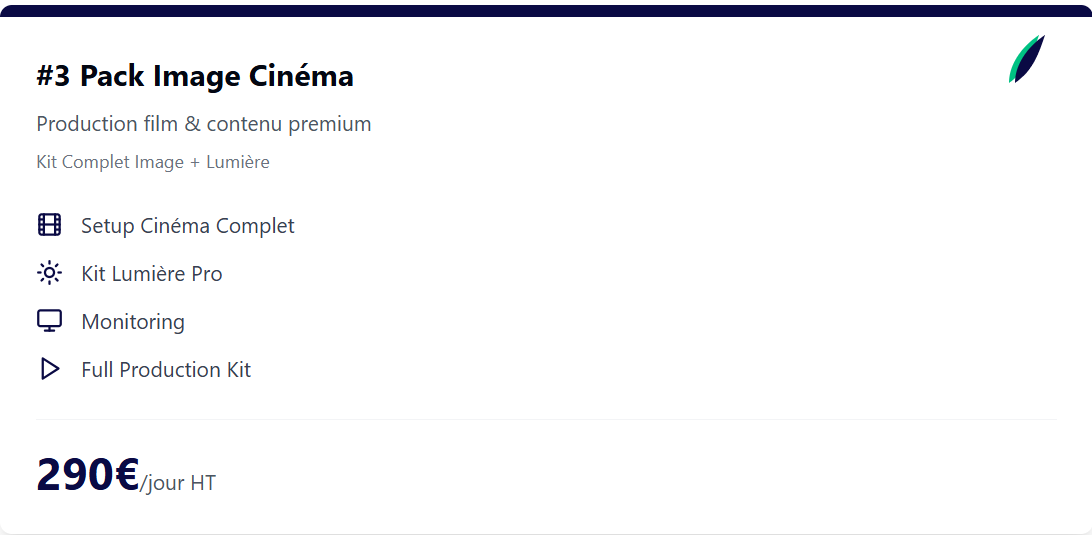Click the green leaf logo

pos(1027,59)
